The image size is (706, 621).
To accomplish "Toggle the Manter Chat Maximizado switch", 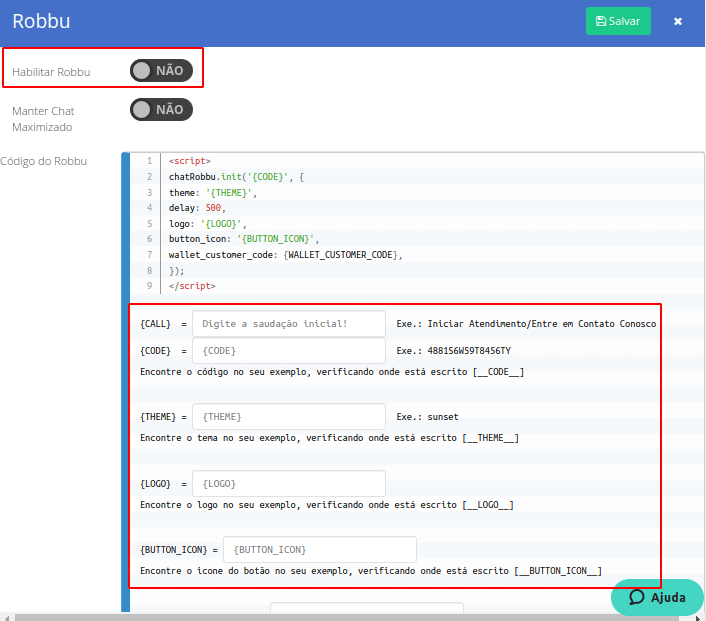I will [x=161, y=109].
